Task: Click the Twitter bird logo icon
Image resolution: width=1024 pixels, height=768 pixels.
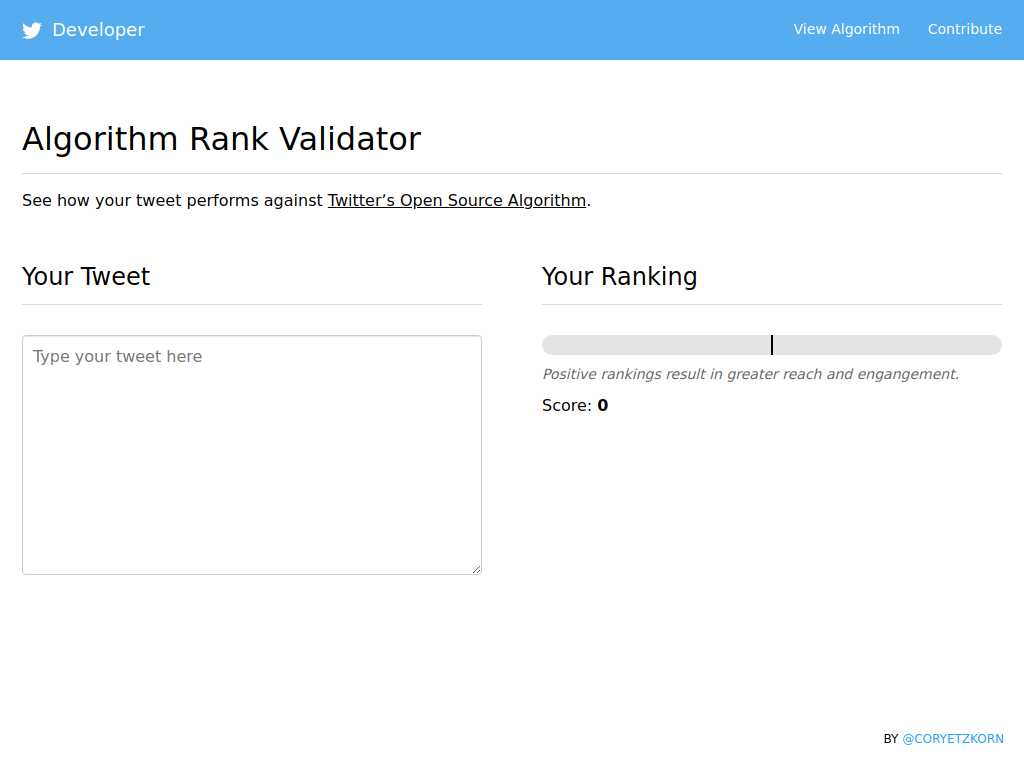Action: pos(32,30)
